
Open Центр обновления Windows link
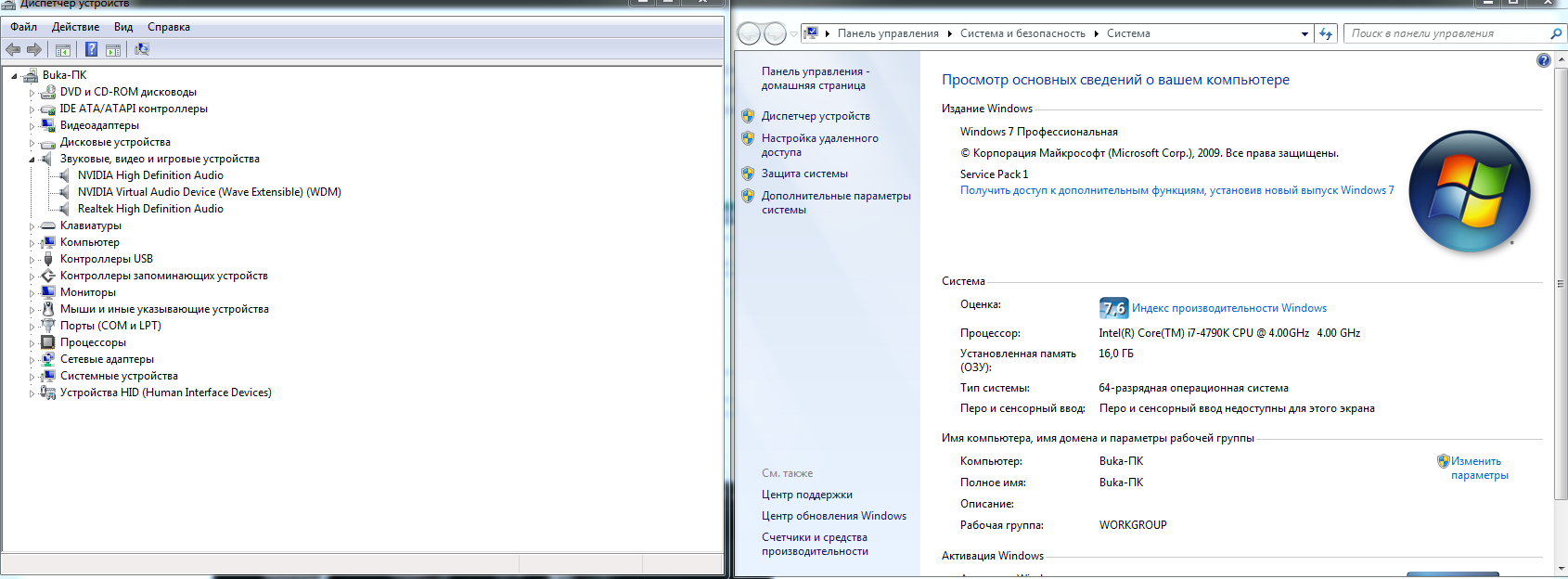(x=834, y=516)
